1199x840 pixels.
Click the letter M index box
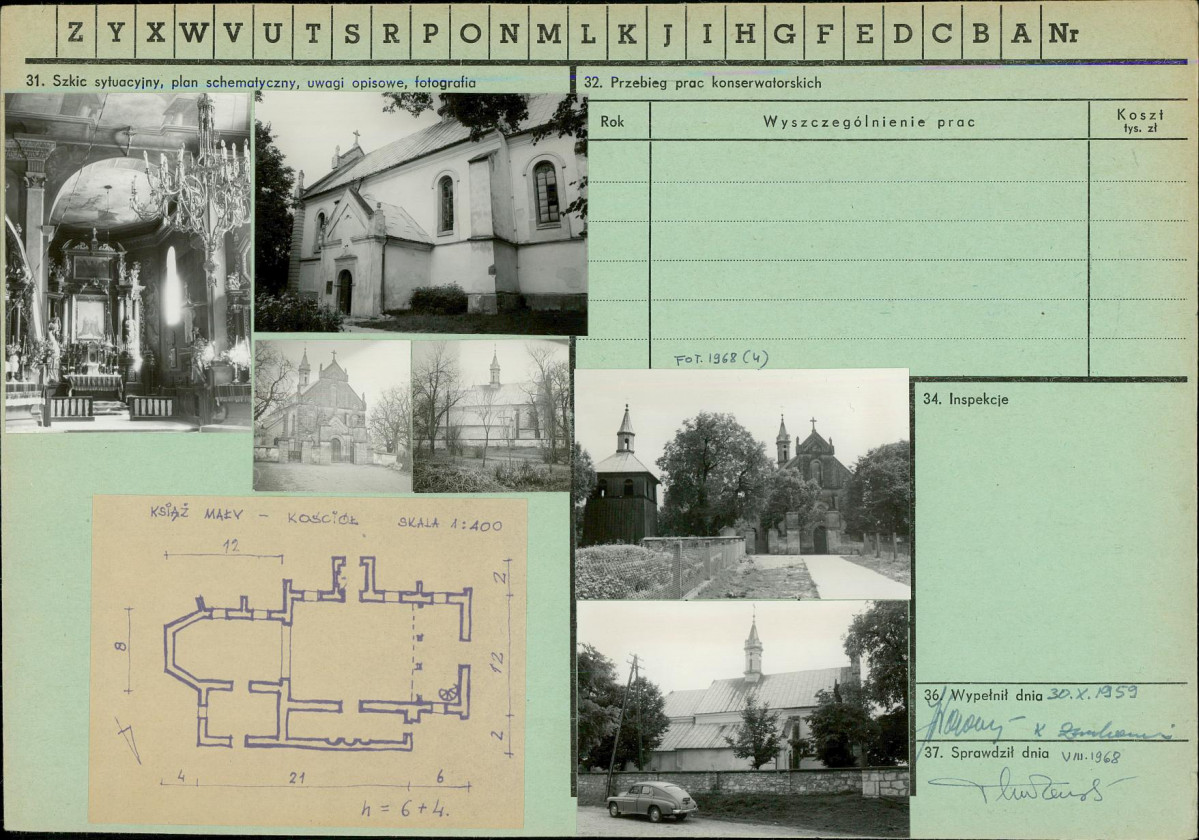pyautogui.click(x=549, y=32)
